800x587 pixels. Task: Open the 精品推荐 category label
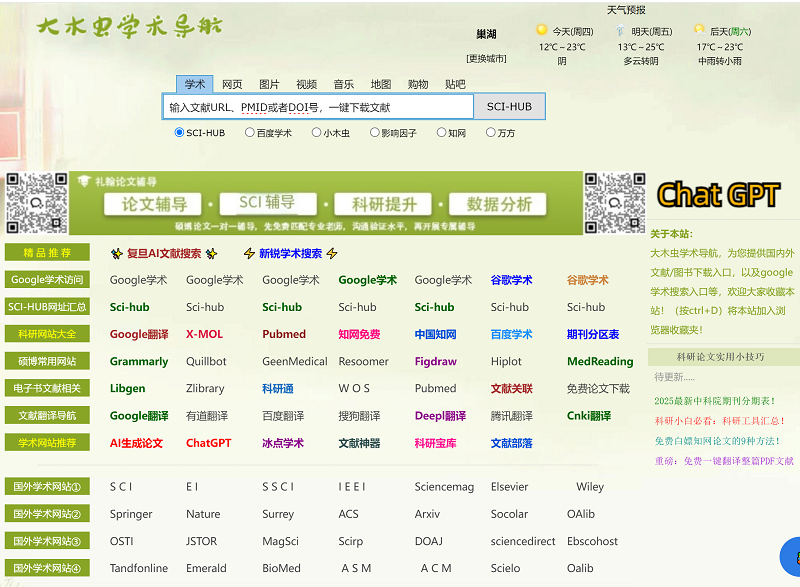[x=47, y=252]
